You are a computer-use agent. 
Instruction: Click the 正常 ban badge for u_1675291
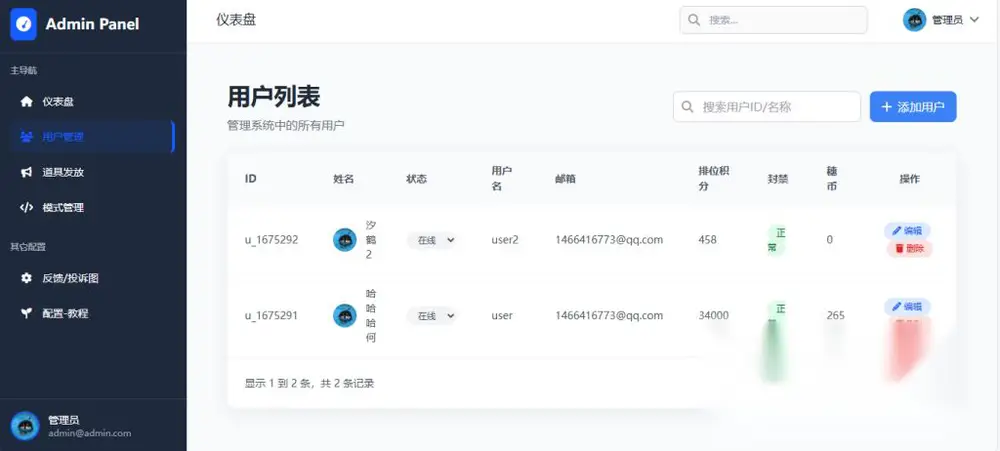click(776, 315)
